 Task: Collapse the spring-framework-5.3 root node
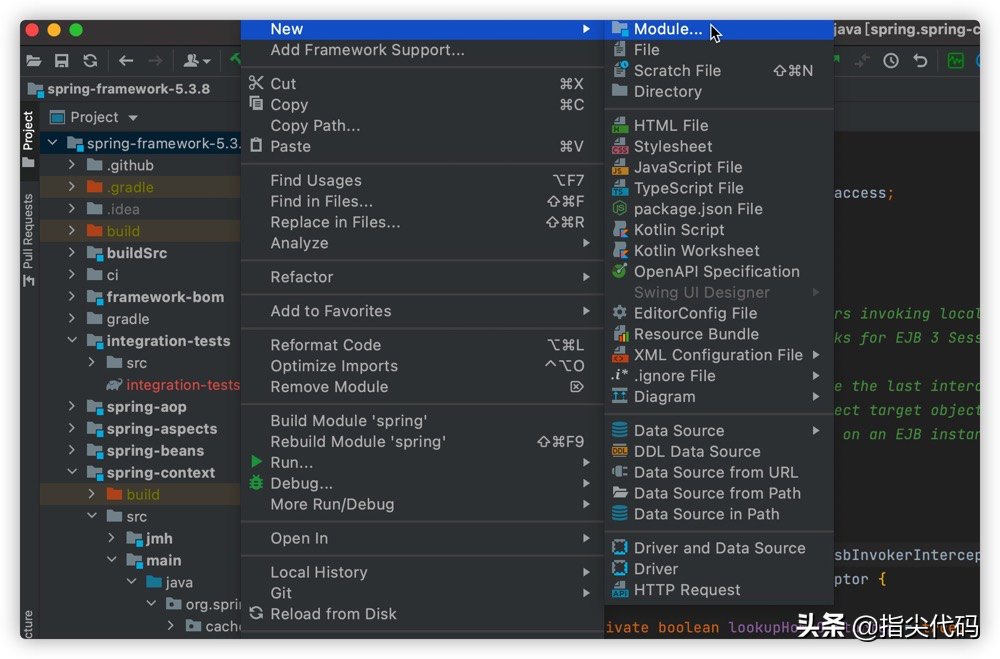tap(53, 143)
